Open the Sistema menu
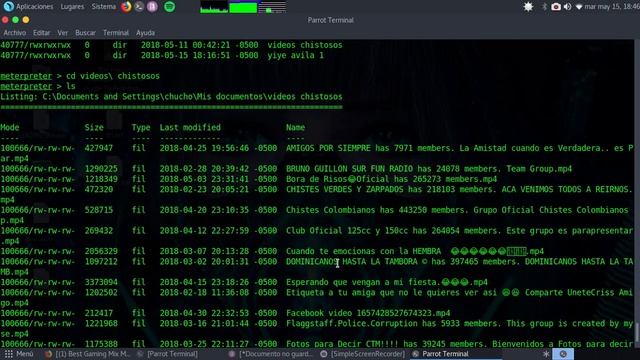Screen dimensions: 640x360 click(x=104, y=7)
